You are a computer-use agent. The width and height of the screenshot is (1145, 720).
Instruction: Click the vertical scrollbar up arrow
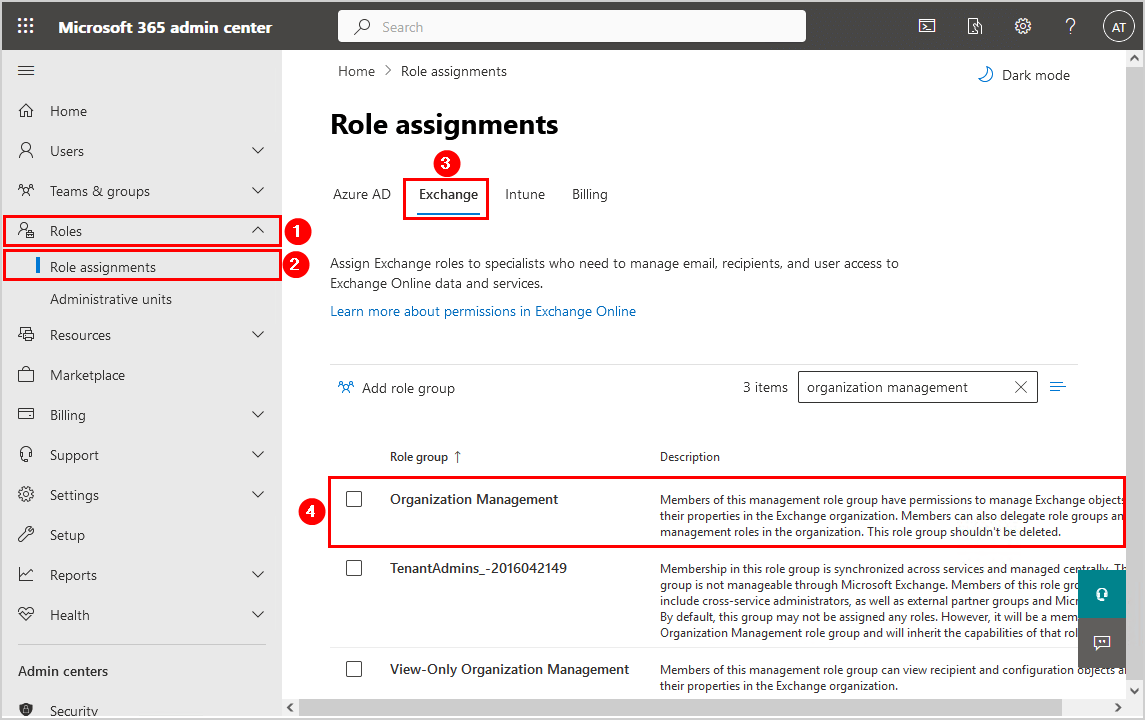[x=1134, y=58]
